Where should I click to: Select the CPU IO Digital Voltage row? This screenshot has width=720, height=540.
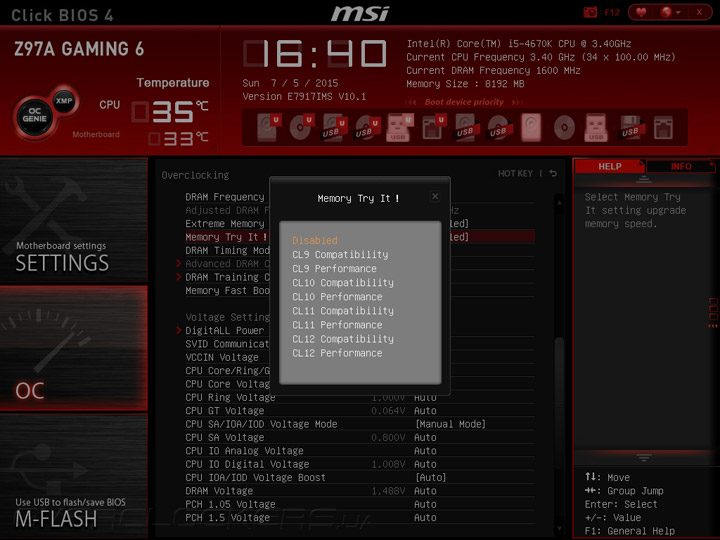tap(360, 464)
